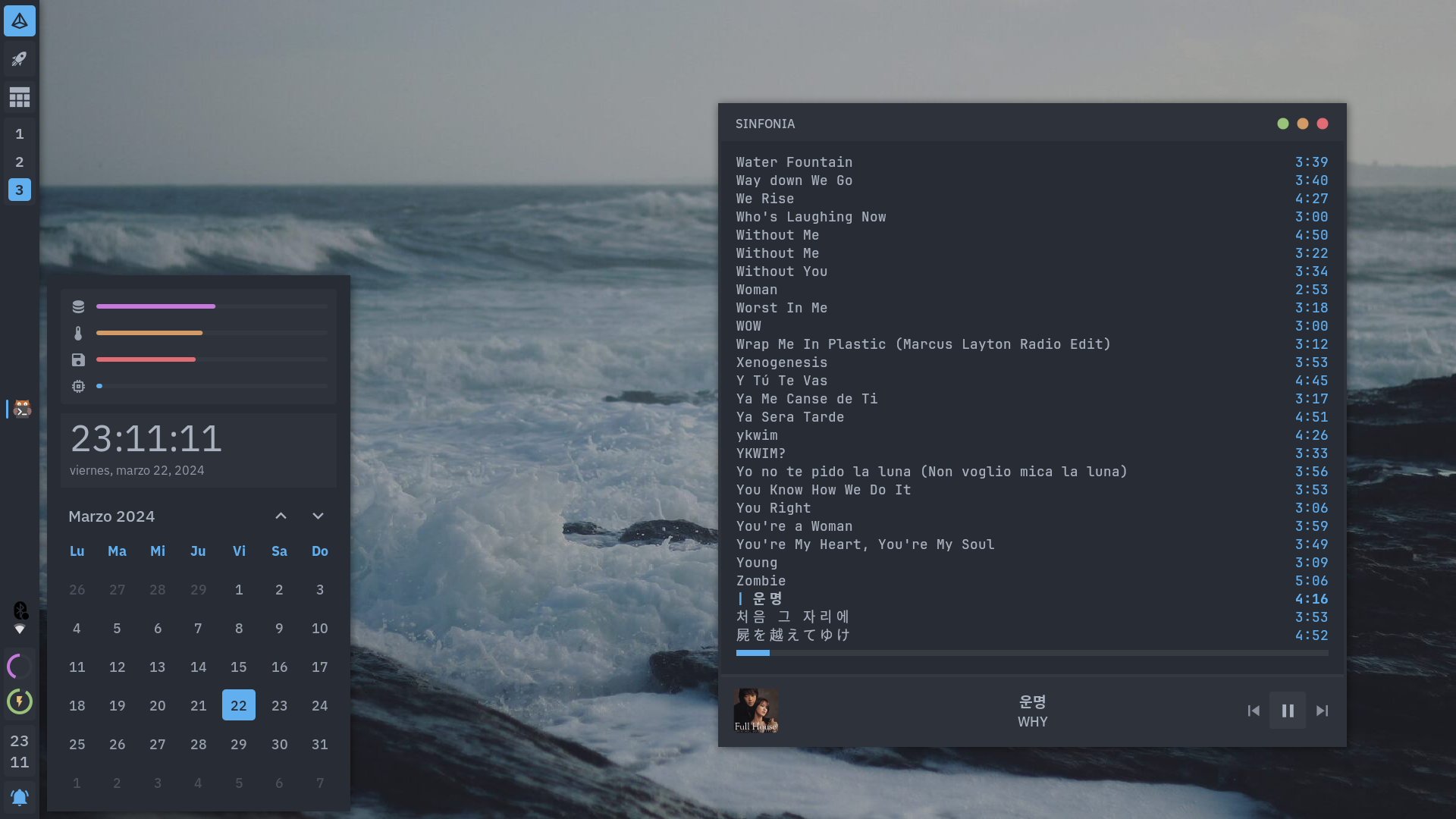Screen dimensions: 1456x819
Task: Click the Full House album thumbnail
Action: [756, 711]
